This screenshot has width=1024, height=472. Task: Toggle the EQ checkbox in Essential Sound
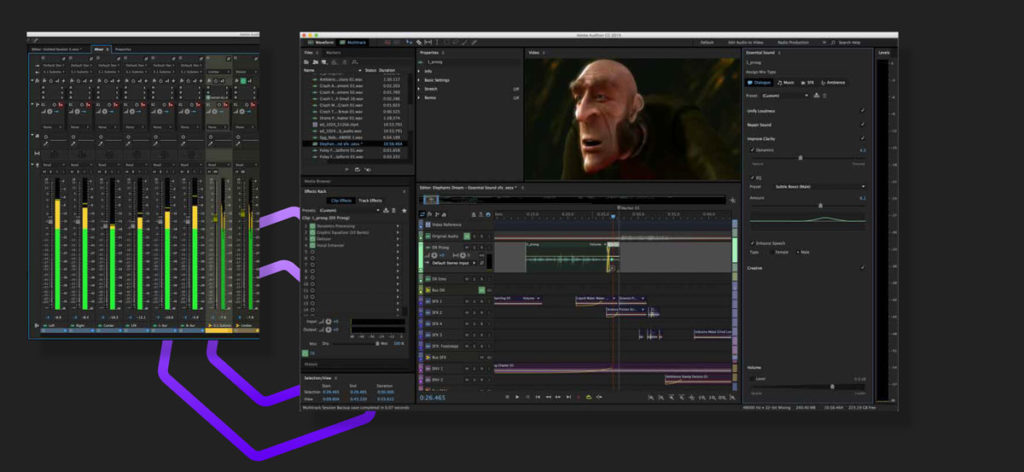[x=751, y=177]
